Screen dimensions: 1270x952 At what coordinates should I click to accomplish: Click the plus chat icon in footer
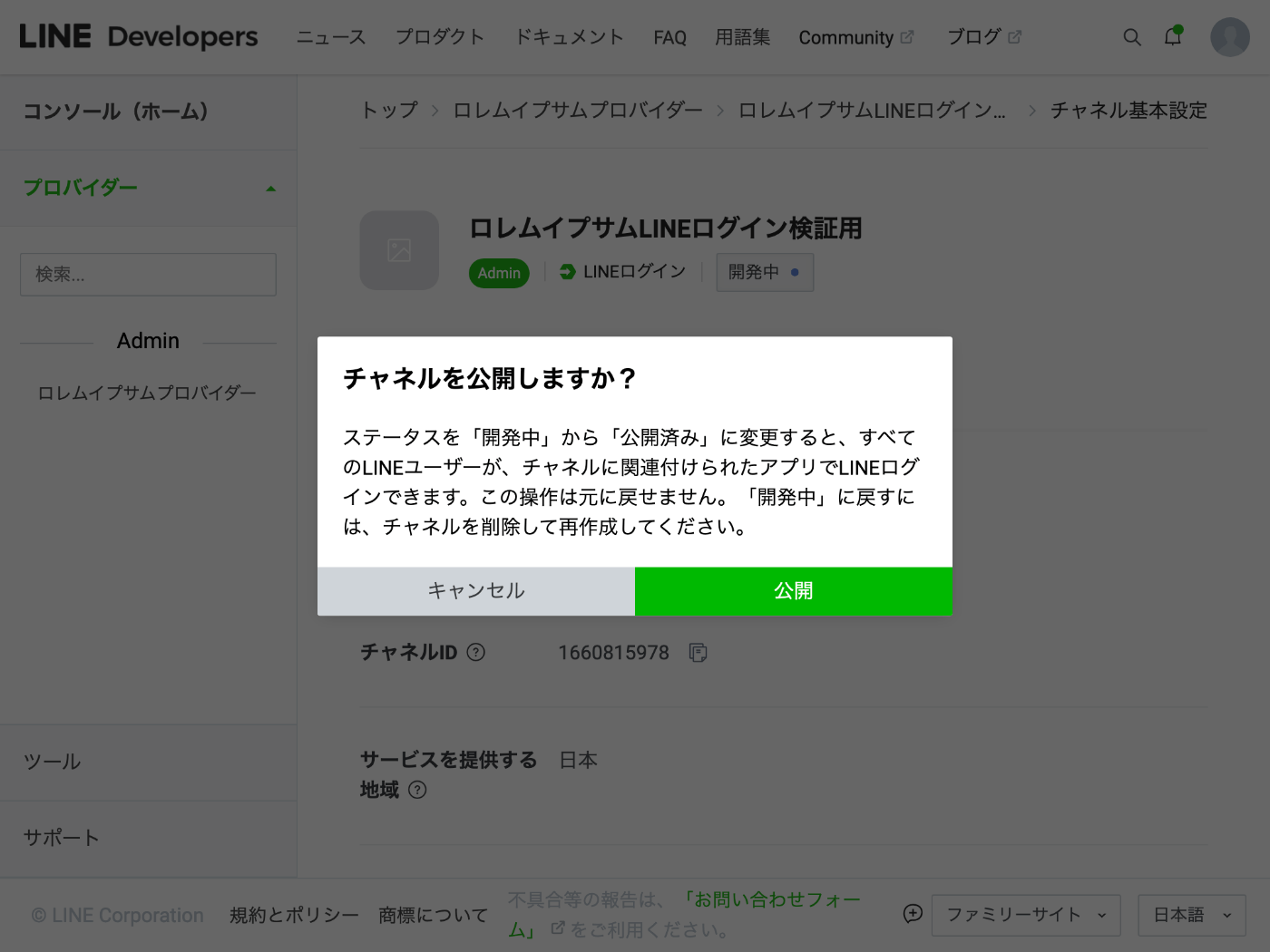click(913, 914)
